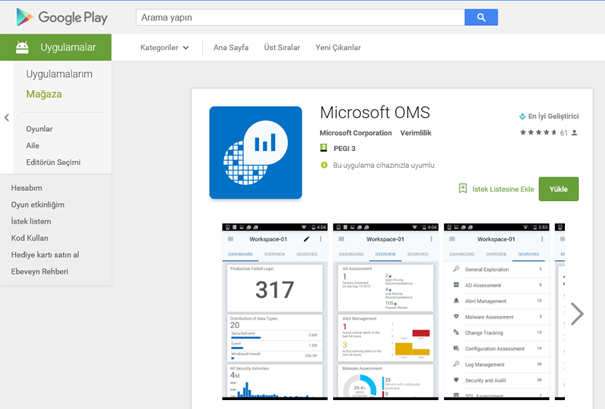Image resolution: width=605 pixels, height=409 pixels.
Task: Expand the Kategoriler dropdown
Action: coord(164,47)
